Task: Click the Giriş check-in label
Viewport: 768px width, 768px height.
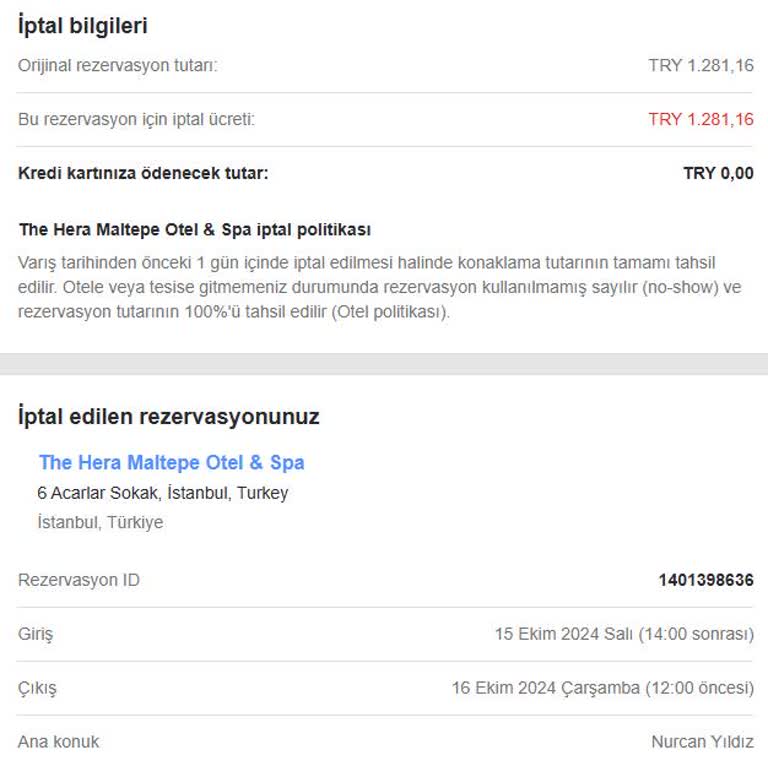Action: [36, 634]
